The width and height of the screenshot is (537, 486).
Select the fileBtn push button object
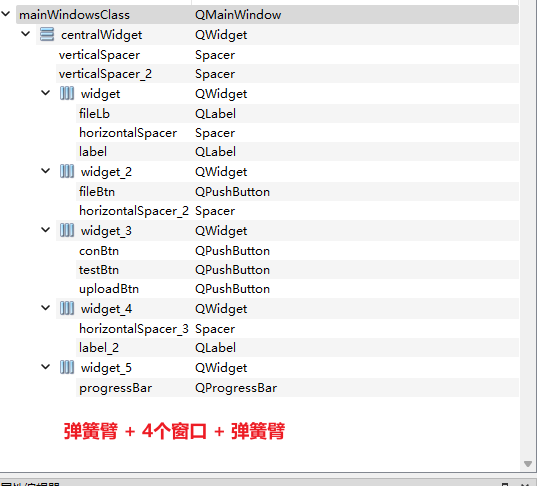97,192
